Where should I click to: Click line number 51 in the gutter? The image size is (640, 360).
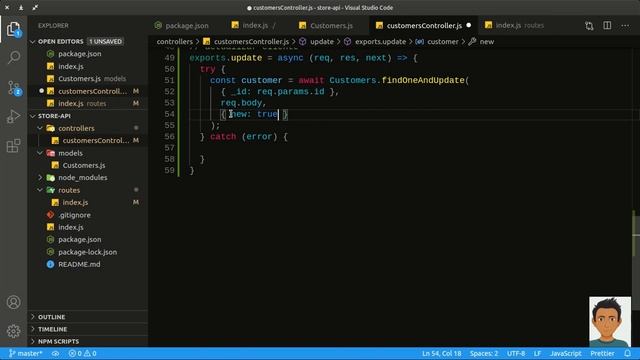tap(169, 80)
